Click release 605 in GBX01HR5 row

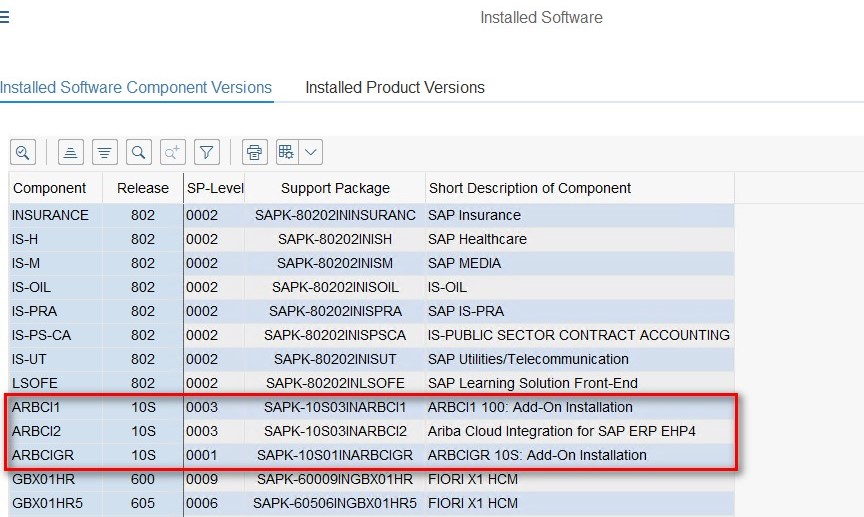(143, 503)
